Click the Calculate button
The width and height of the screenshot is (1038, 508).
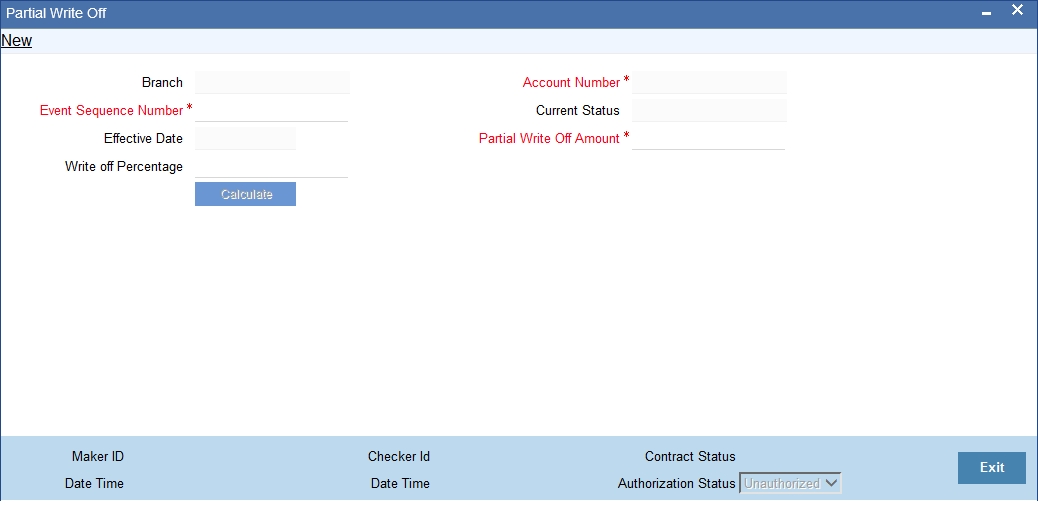pyautogui.click(x=246, y=194)
